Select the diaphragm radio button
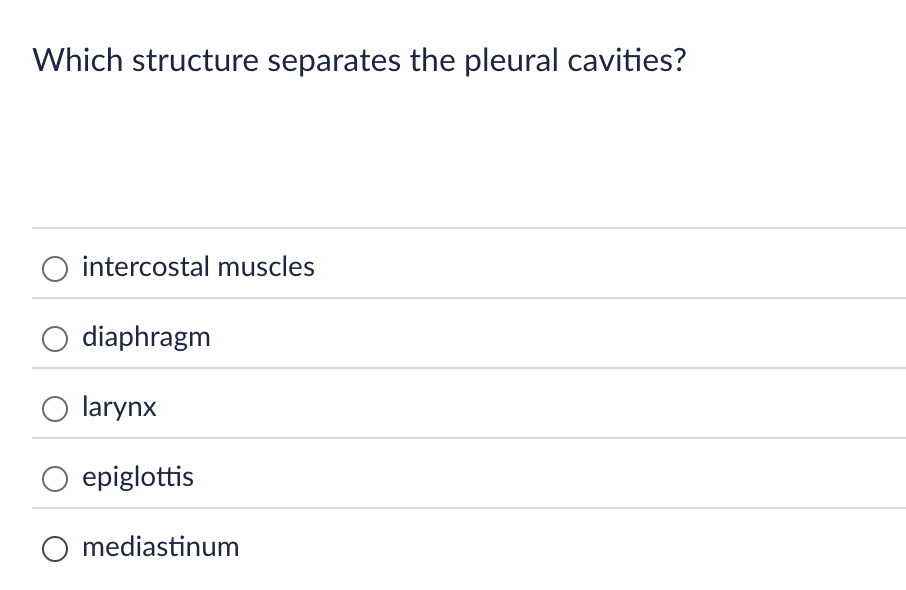Screen dimensions: 906x590 click(x=55, y=338)
